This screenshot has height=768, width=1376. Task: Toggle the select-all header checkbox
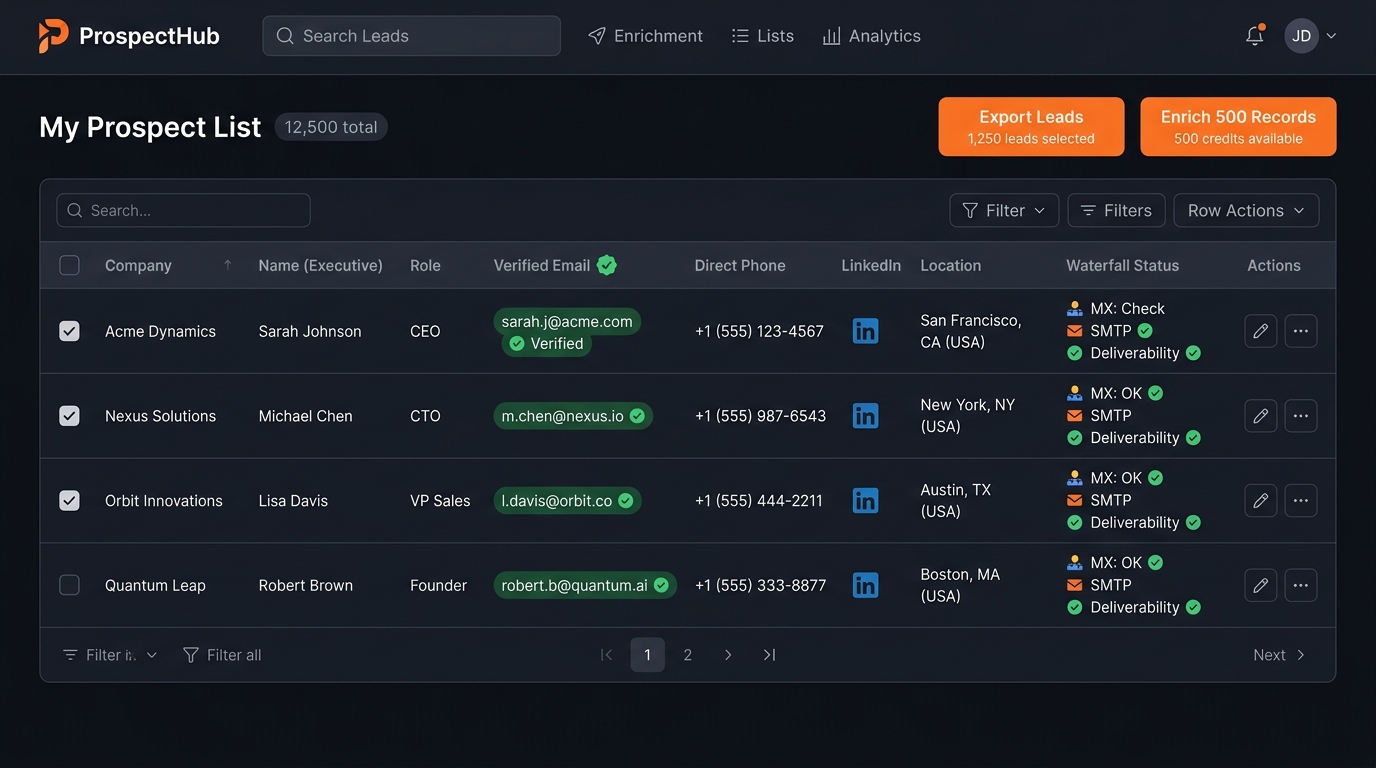(69, 265)
